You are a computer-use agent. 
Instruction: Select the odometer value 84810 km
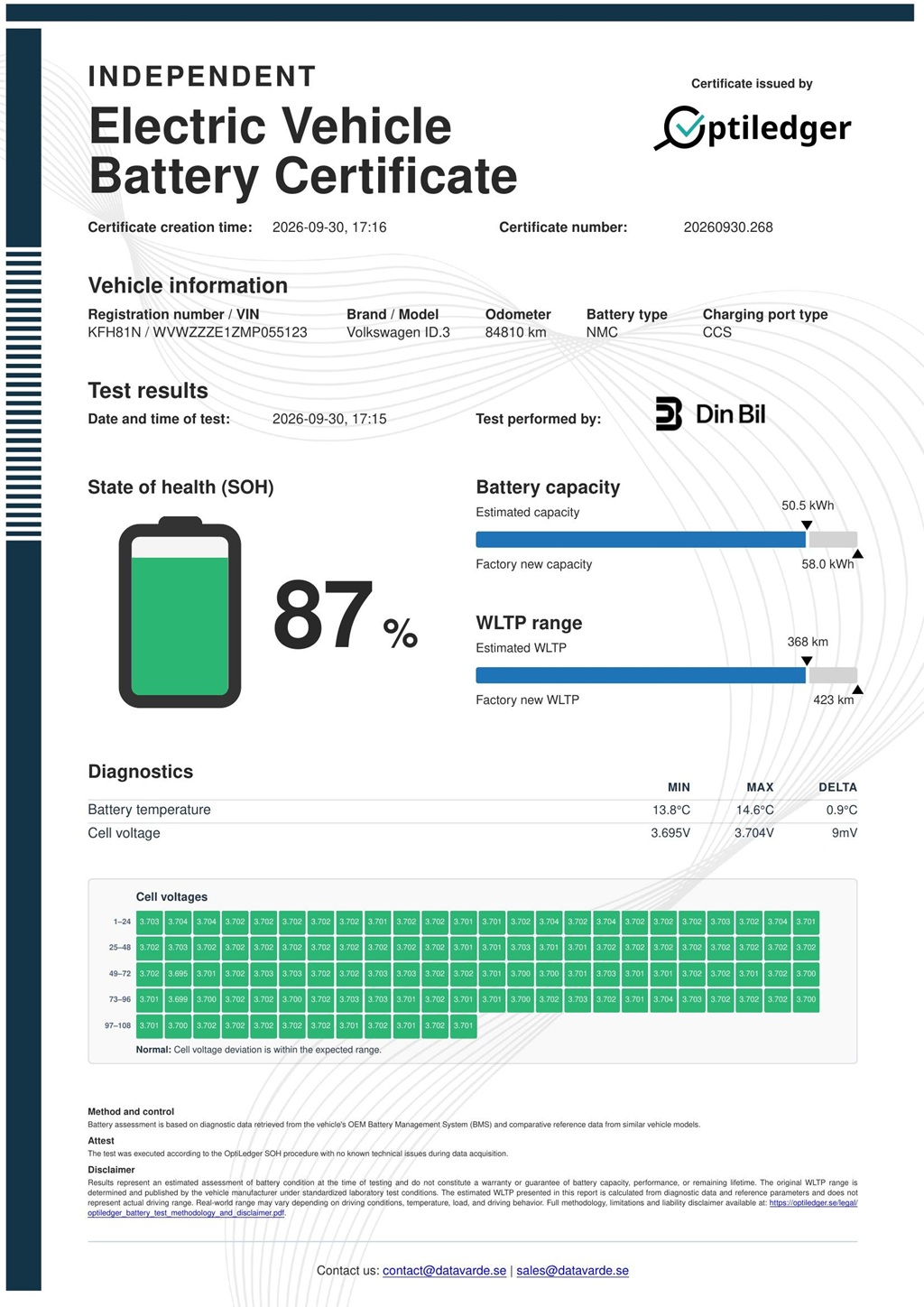pos(515,332)
